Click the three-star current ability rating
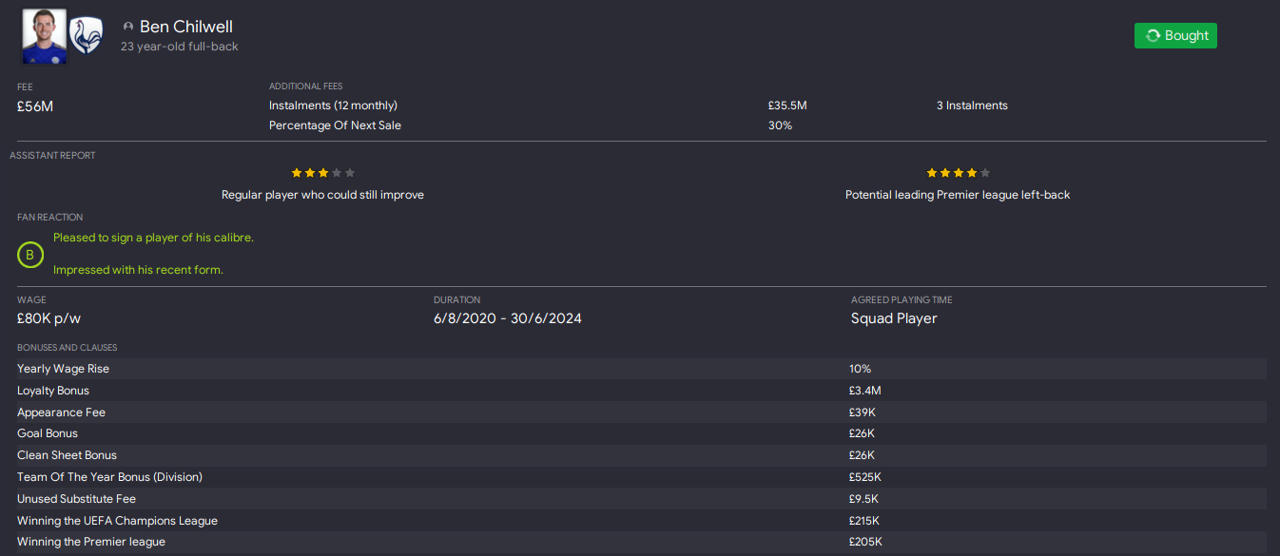This screenshot has width=1280, height=556. (322, 173)
